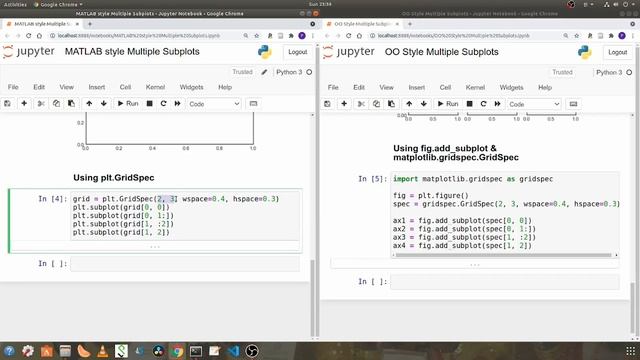Run the current cell in the MATLAB style notebook
Image resolution: width=640 pixels, height=360 pixels.
click(128, 104)
